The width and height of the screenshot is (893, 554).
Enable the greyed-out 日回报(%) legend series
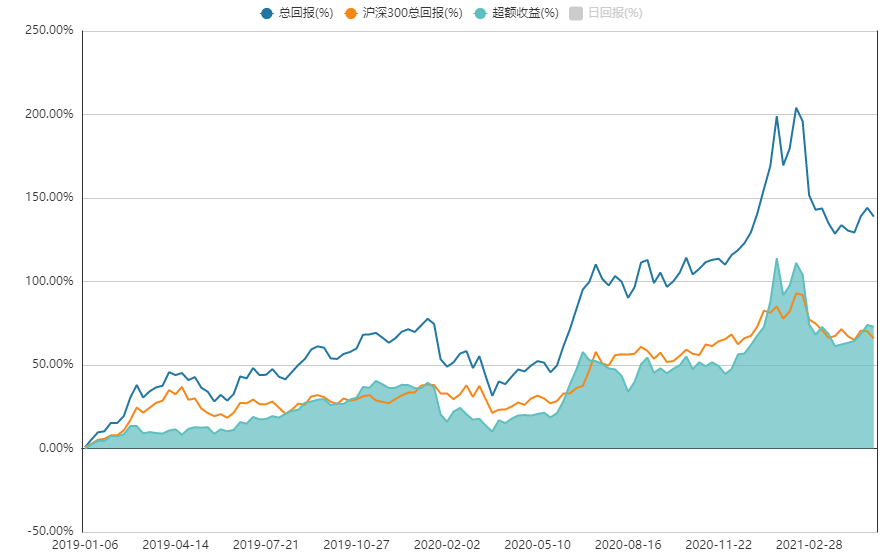[x=605, y=13]
